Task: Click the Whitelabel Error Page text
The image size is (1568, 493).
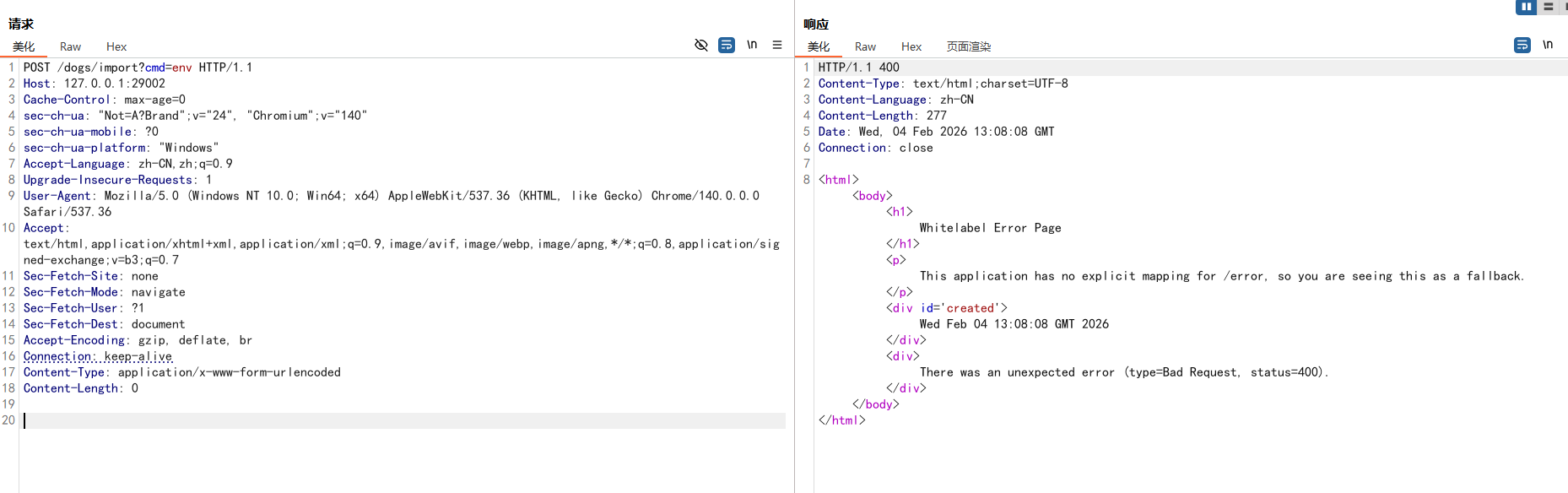Action: [990, 228]
